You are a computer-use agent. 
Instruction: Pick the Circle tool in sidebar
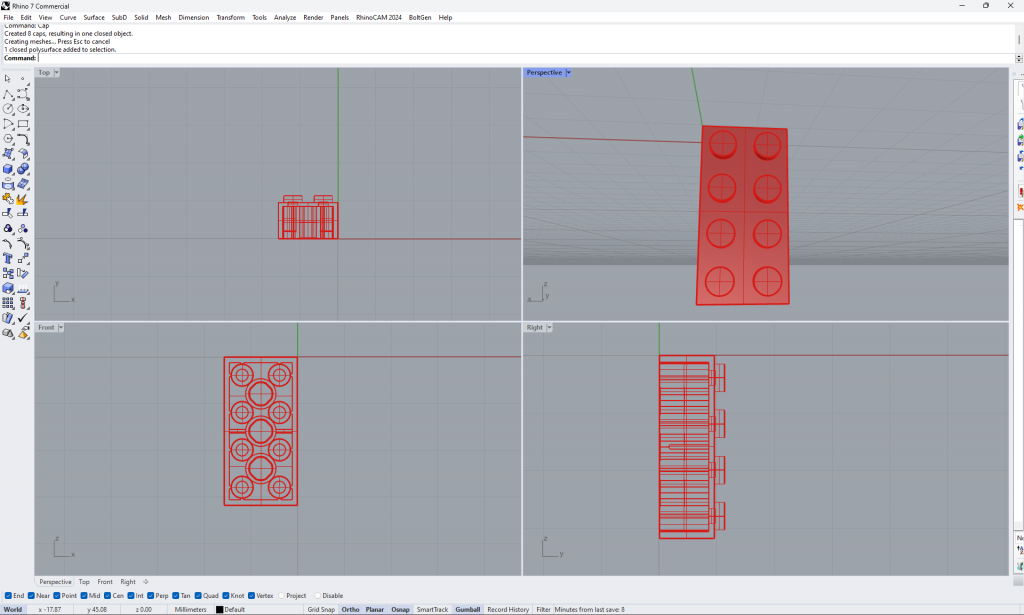tap(8, 109)
